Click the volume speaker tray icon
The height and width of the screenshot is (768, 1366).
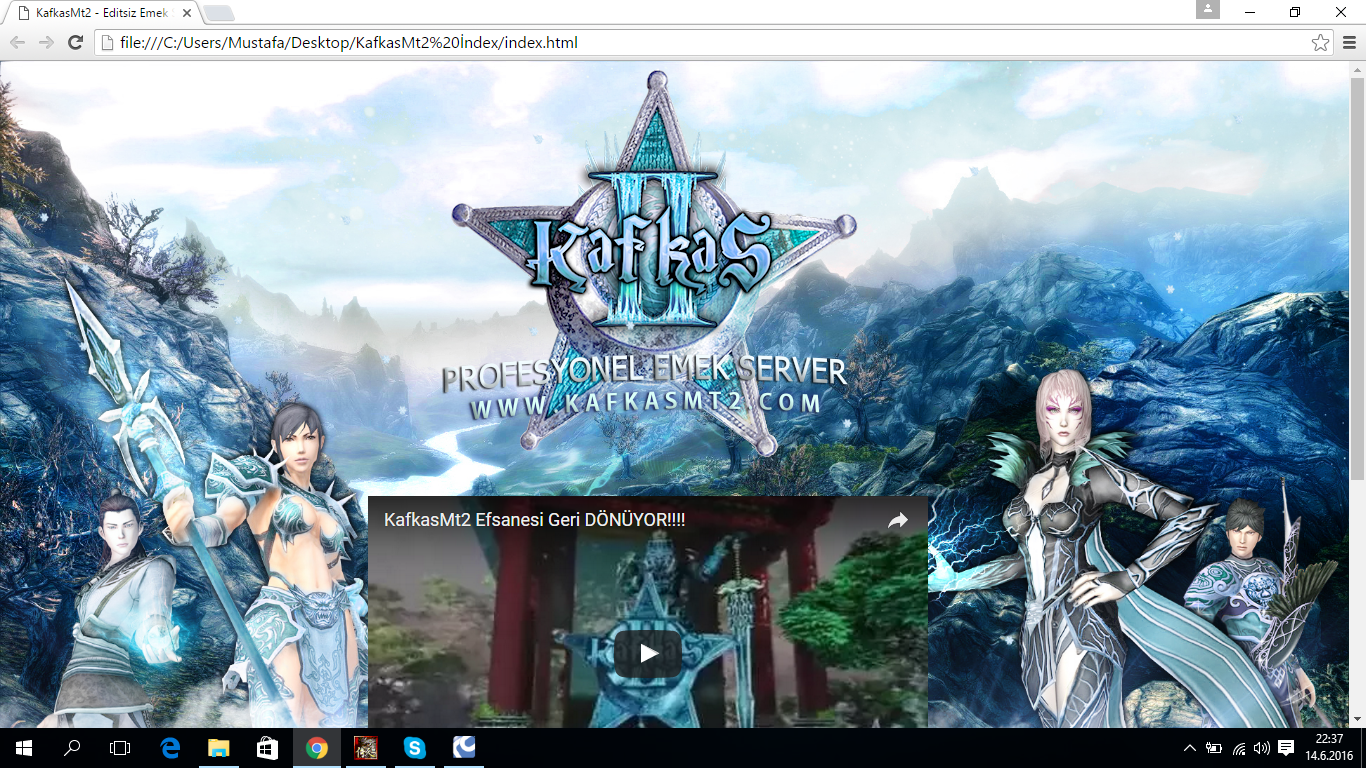[x=1261, y=748]
